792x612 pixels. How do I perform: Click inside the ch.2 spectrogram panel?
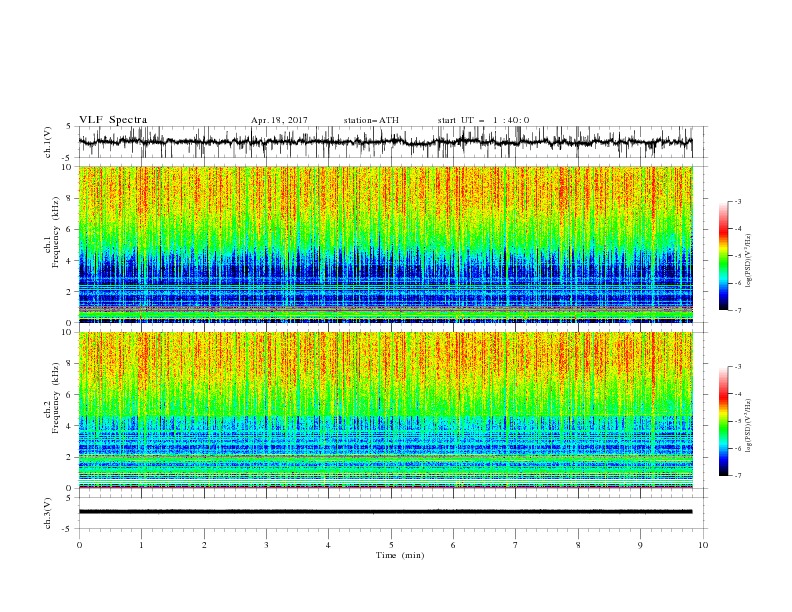tap(385, 410)
